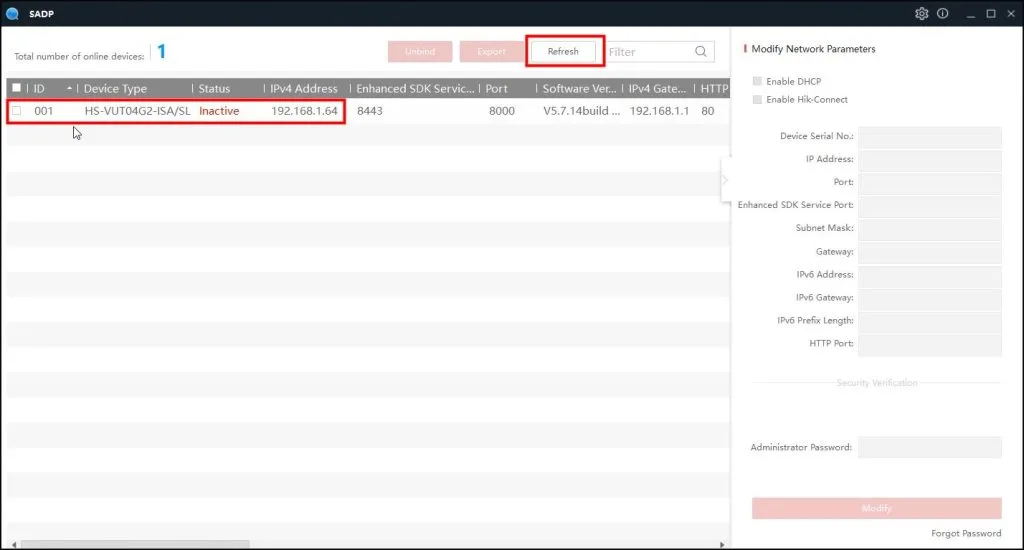The width and height of the screenshot is (1024, 550).
Task: Click the Unbind button
Action: pos(420,52)
